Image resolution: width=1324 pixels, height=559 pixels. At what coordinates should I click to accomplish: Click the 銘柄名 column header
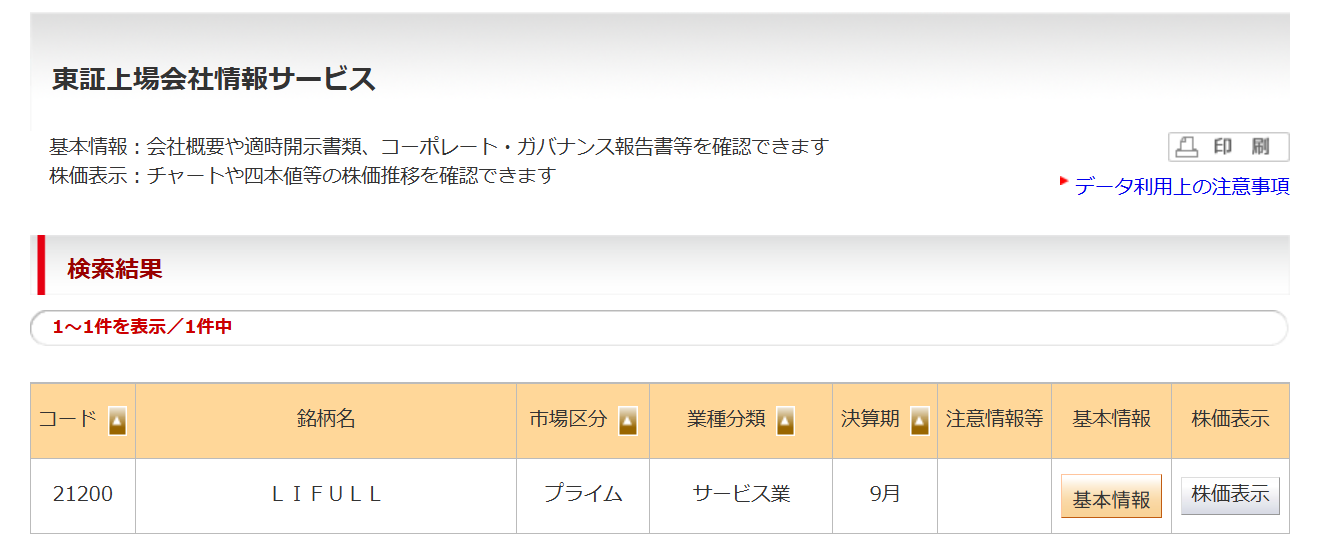[x=326, y=420]
